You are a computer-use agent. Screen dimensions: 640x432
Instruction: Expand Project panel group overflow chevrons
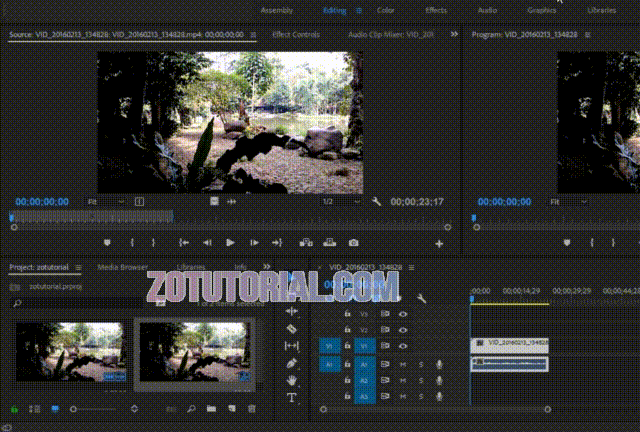pos(267,267)
